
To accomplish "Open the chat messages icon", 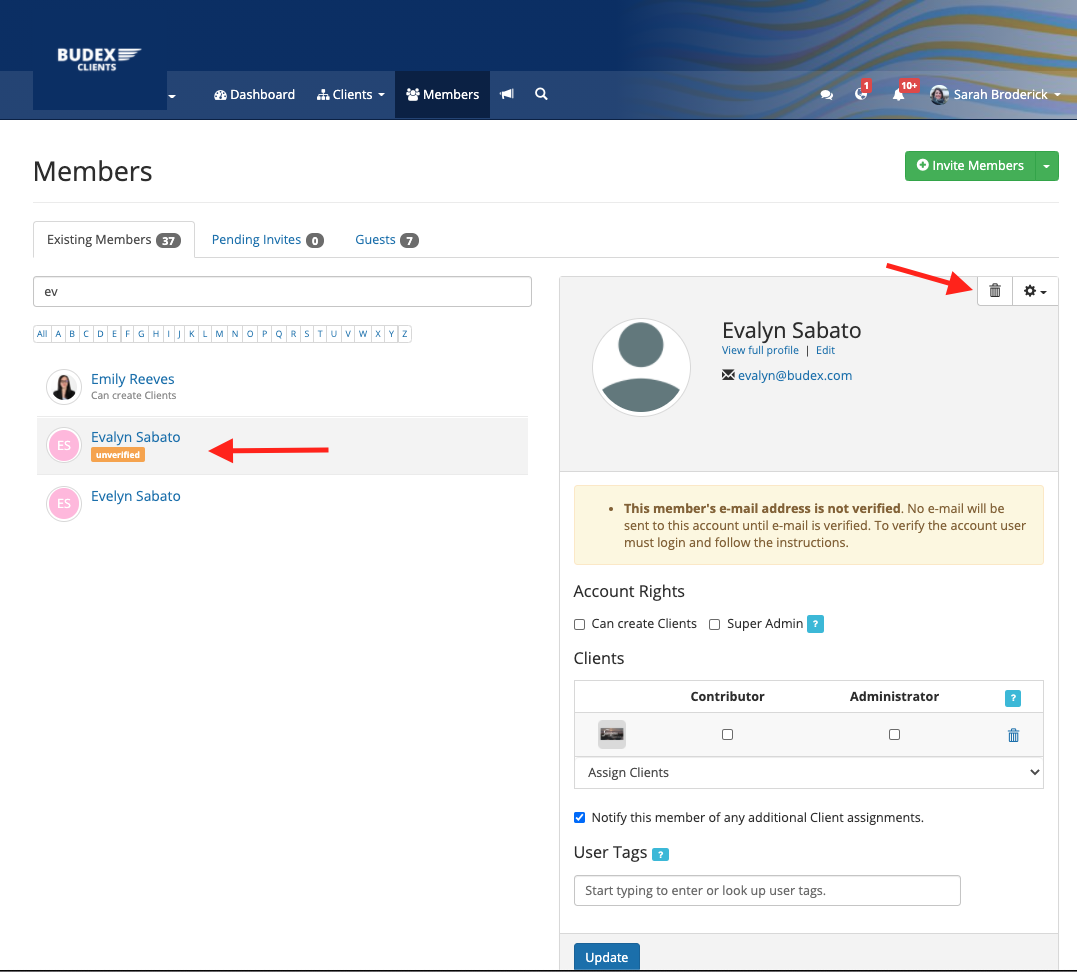I will [x=826, y=94].
